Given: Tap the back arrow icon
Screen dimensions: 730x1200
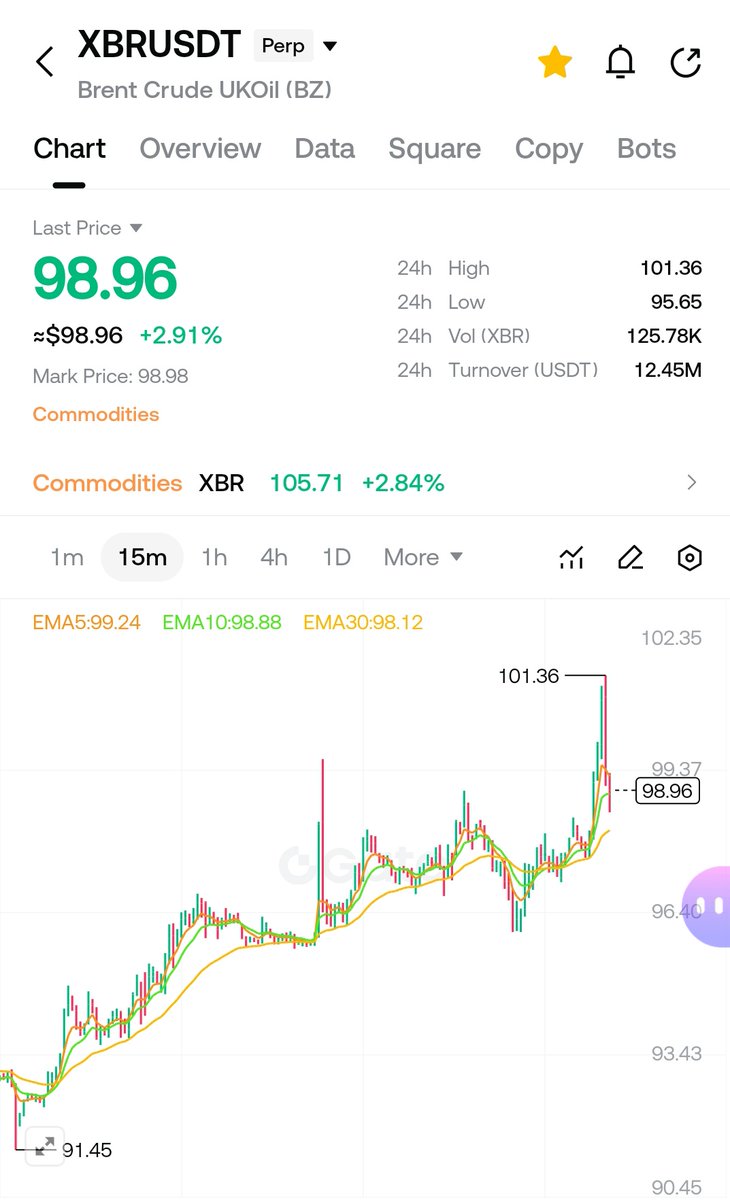Looking at the screenshot, I should pyautogui.click(x=44, y=62).
